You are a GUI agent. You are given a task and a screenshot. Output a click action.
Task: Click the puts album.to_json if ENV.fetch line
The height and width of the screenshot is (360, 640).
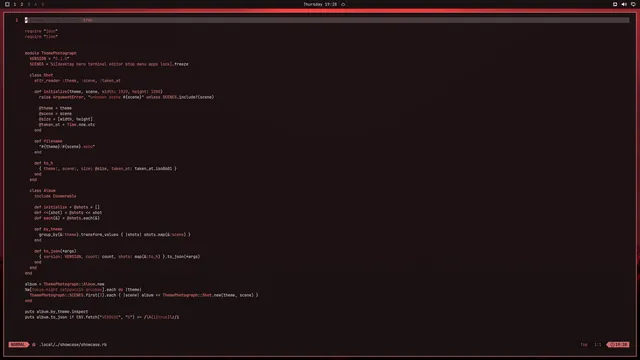click(x=102, y=317)
